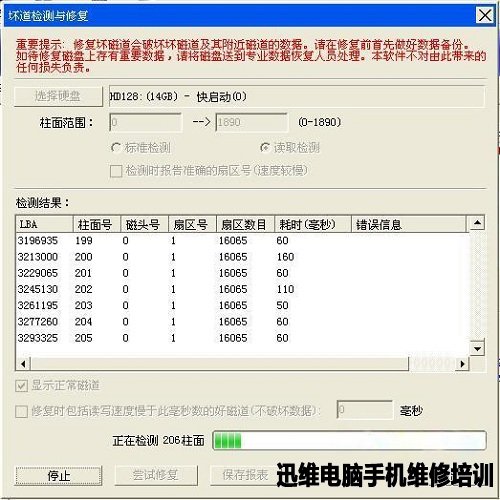This screenshot has height=500, width=500.
Task: Click the horizontal scroll right arrow
Action: [x=462, y=364]
